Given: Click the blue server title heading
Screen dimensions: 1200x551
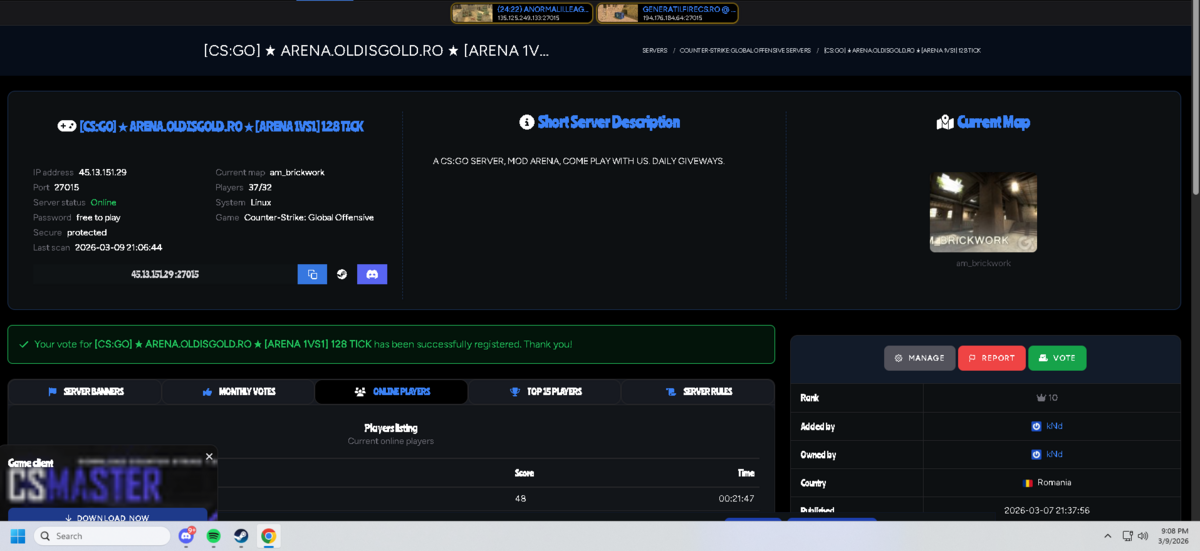Looking at the screenshot, I should tap(222, 127).
